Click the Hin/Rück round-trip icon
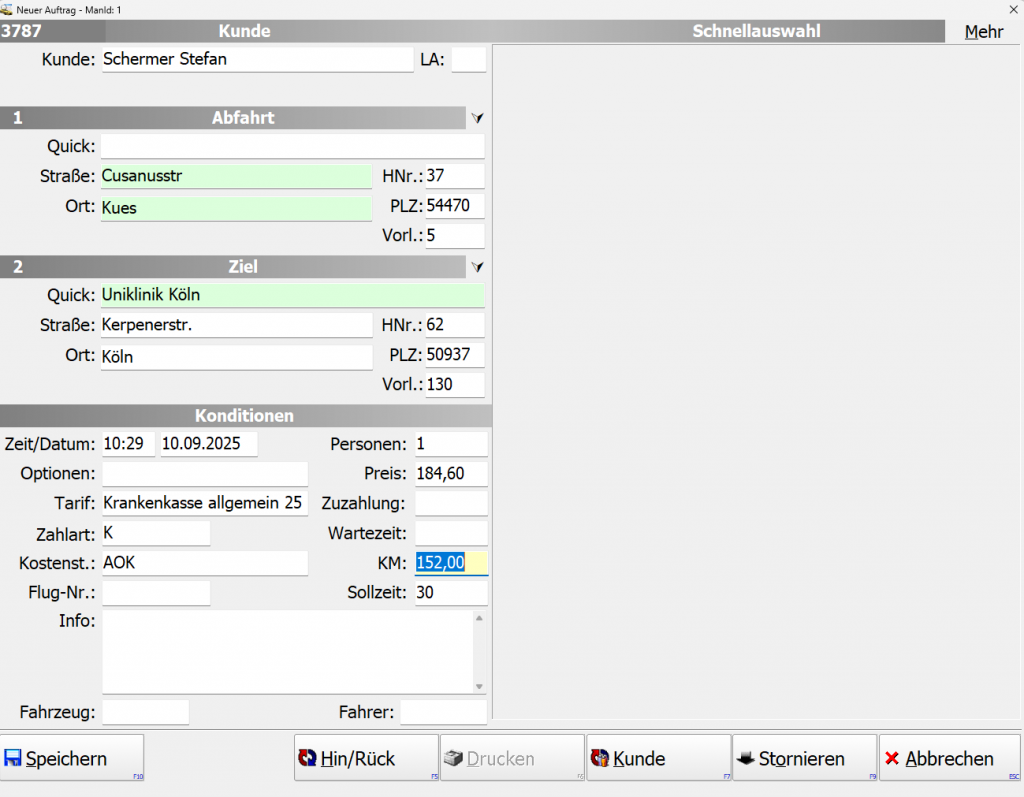Screen dimensions: 1024x797 [308, 759]
